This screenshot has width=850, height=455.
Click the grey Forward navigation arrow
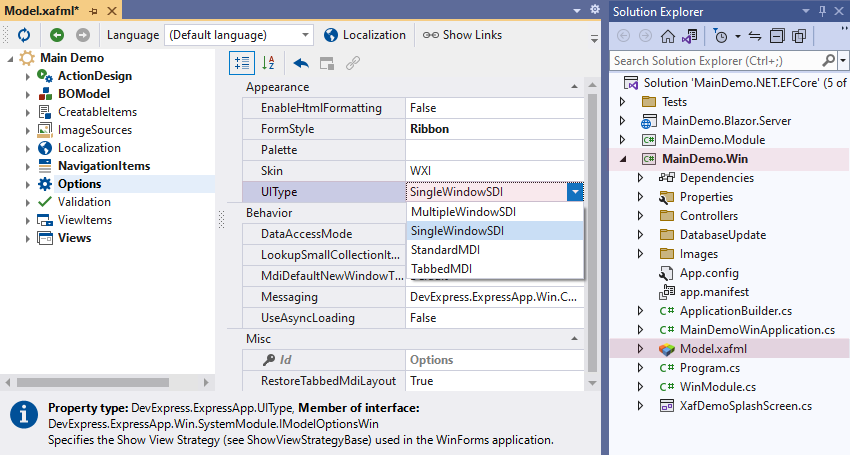point(82,35)
